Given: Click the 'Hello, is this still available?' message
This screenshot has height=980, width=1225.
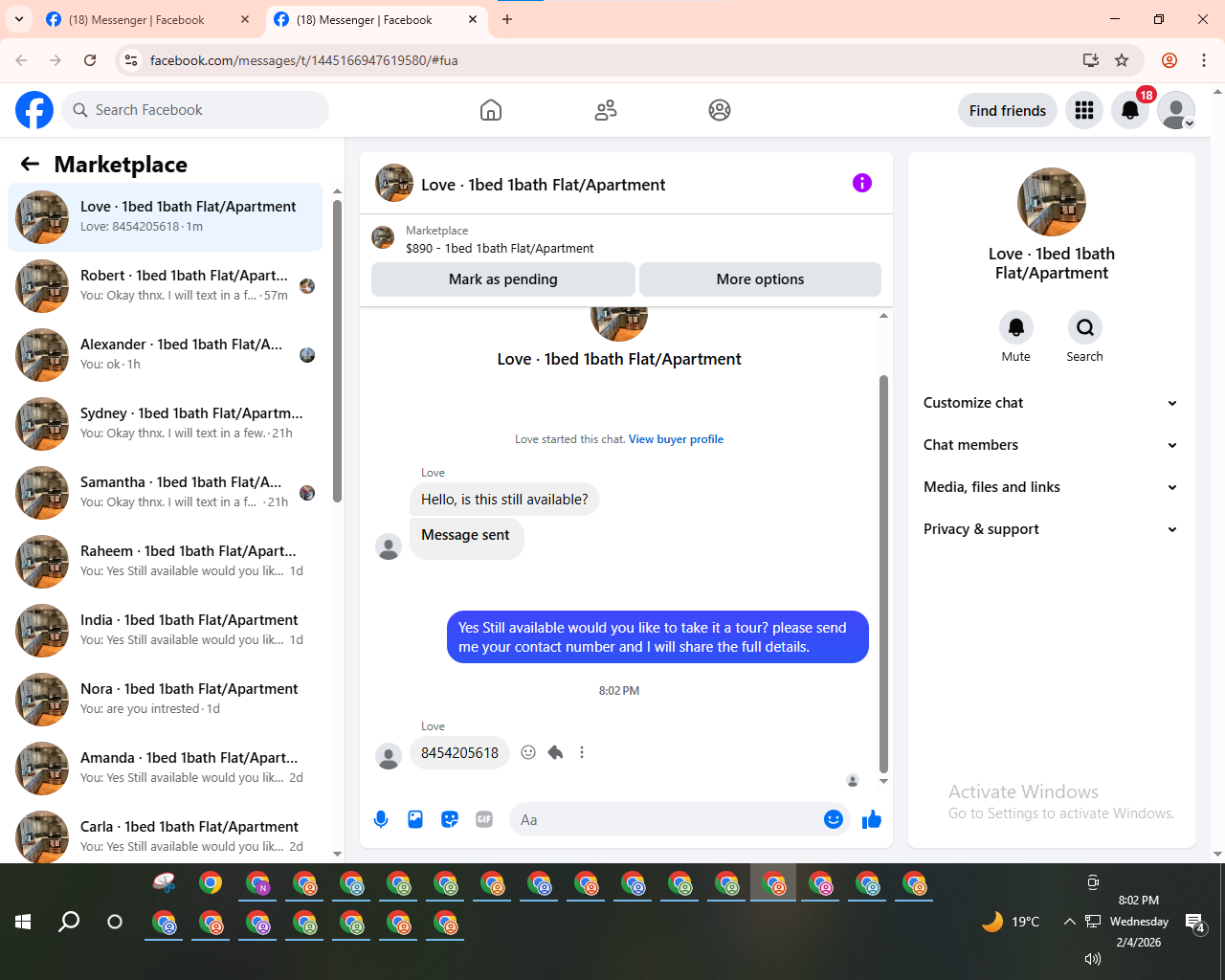Looking at the screenshot, I should [504, 500].
